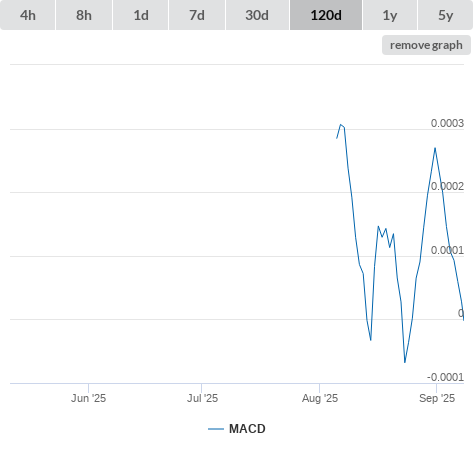The width and height of the screenshot is (474, 455).
Task: Click the Aug '25 axis label
Action: 320,398
